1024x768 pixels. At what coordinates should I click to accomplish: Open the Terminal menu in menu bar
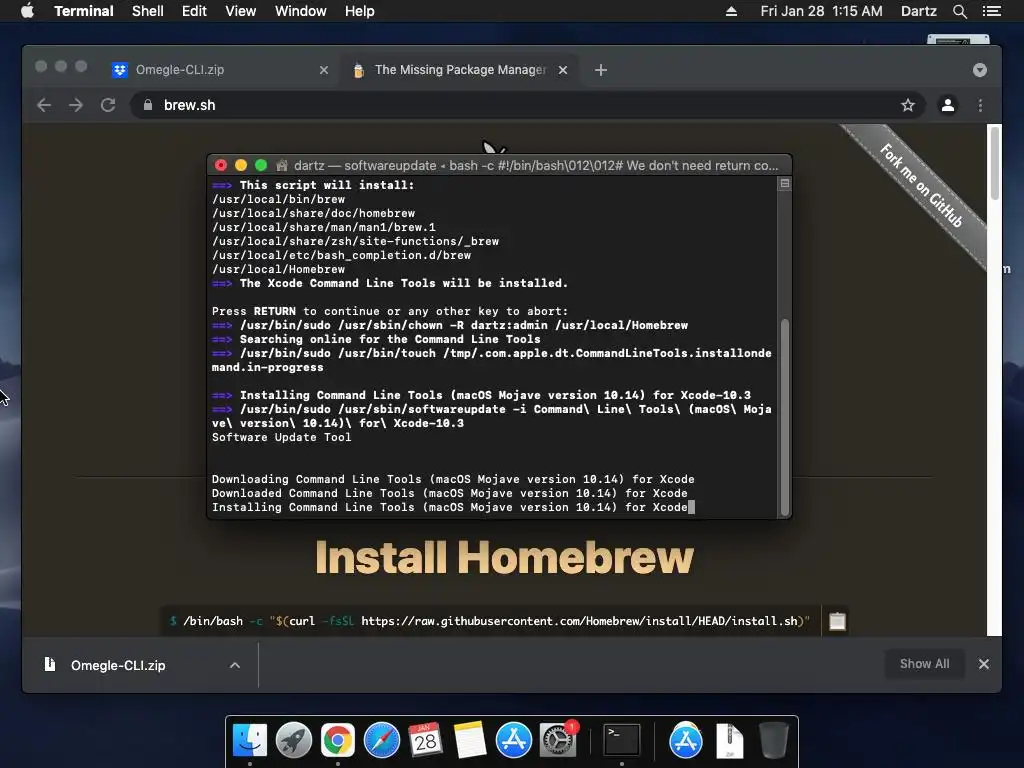[84, 11]
